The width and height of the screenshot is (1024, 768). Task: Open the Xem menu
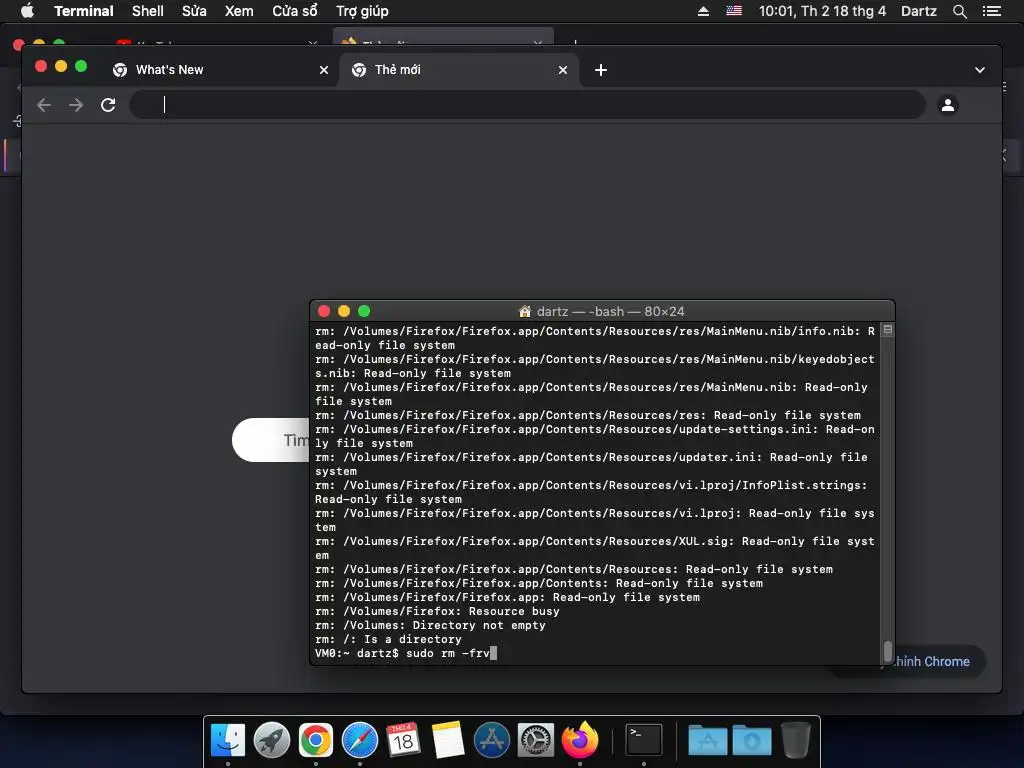tap(239, 11)
